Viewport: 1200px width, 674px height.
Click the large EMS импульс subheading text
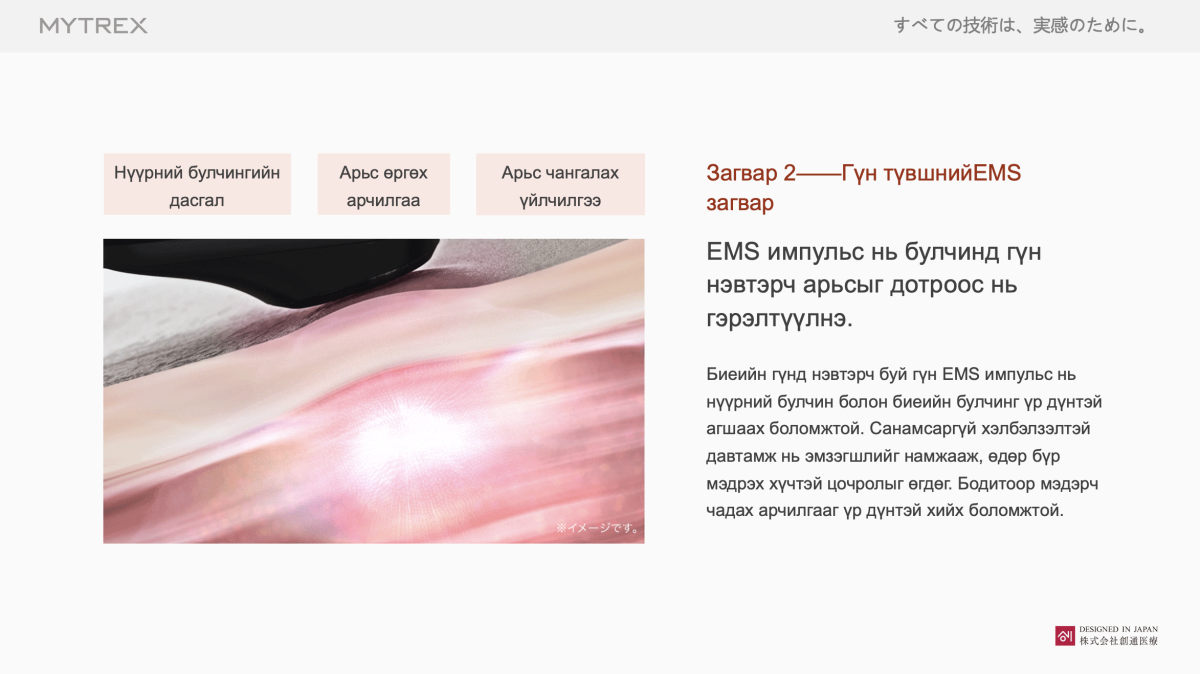873,285
